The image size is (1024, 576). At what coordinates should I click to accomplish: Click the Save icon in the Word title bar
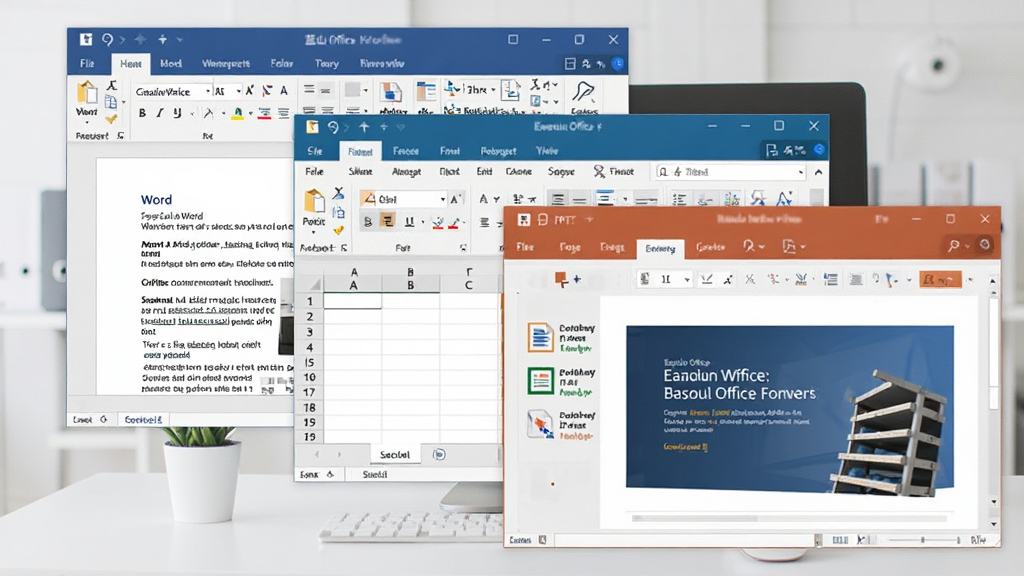[x=86, y=39]
